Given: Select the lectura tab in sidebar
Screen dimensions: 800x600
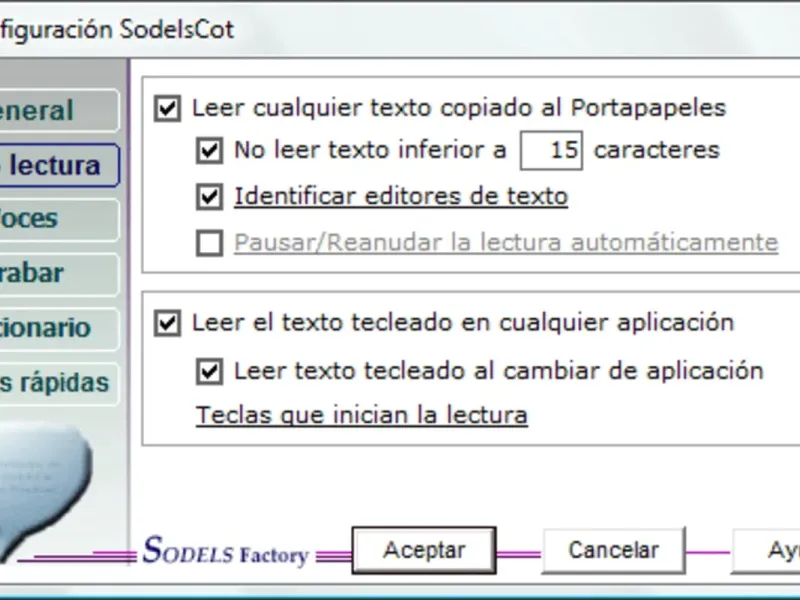Looking at the screenshot, I should click(x=59, y=165).
